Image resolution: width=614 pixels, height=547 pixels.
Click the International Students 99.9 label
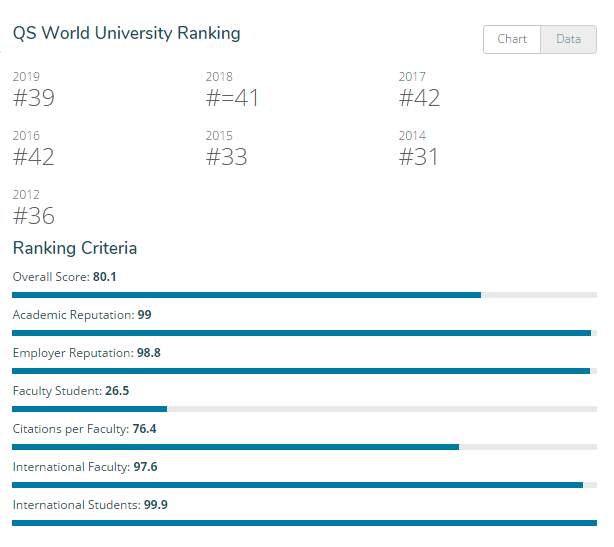[90, 505]
